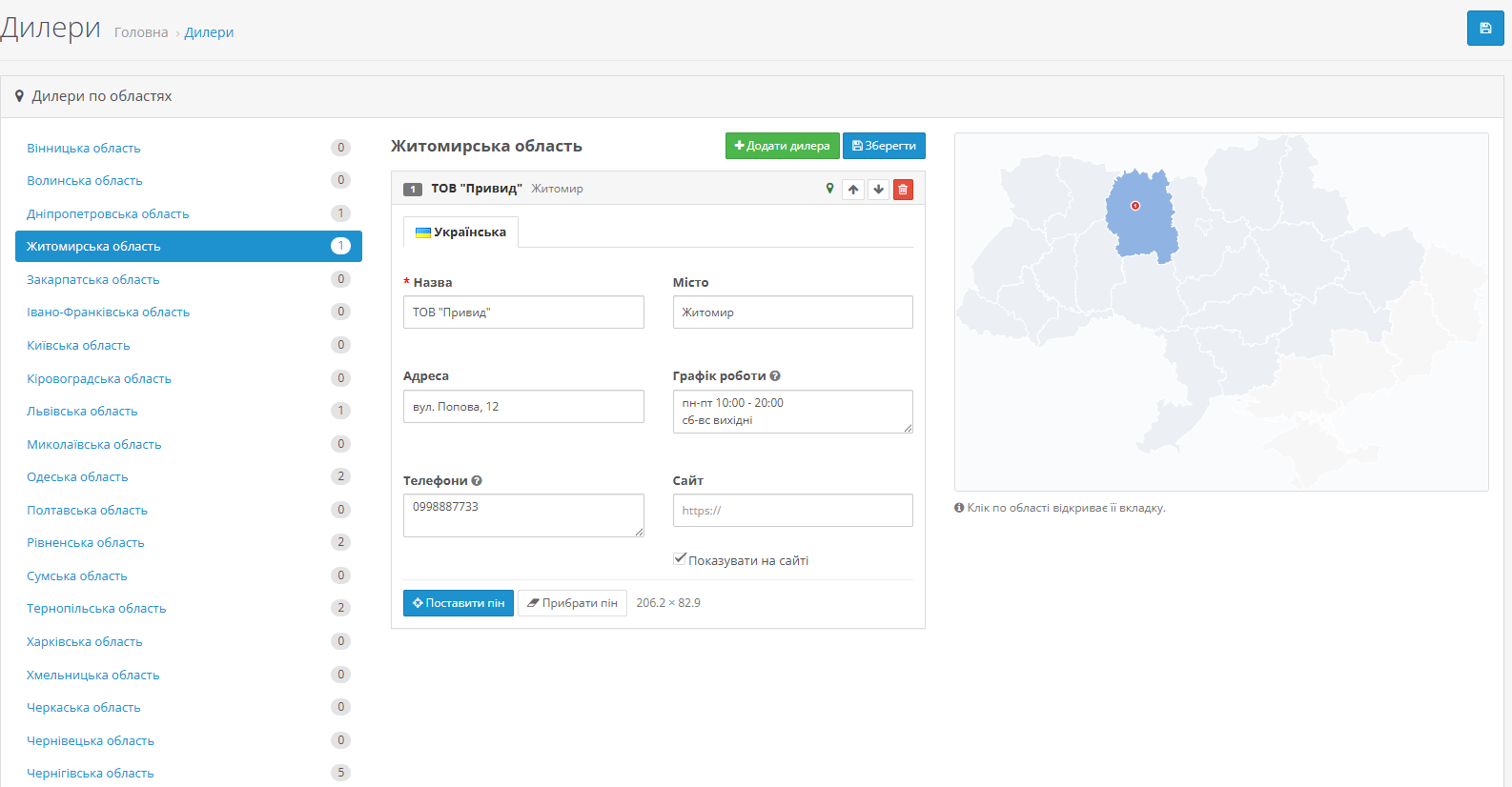Select Волинська область
The height and width of the screenshot is (787, 1512).
(x=189, y=181)
